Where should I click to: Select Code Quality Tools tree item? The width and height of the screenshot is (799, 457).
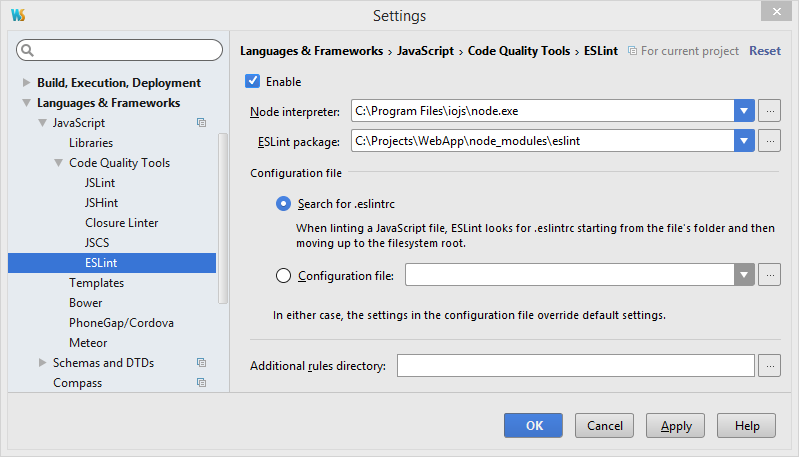coord(119,163)
